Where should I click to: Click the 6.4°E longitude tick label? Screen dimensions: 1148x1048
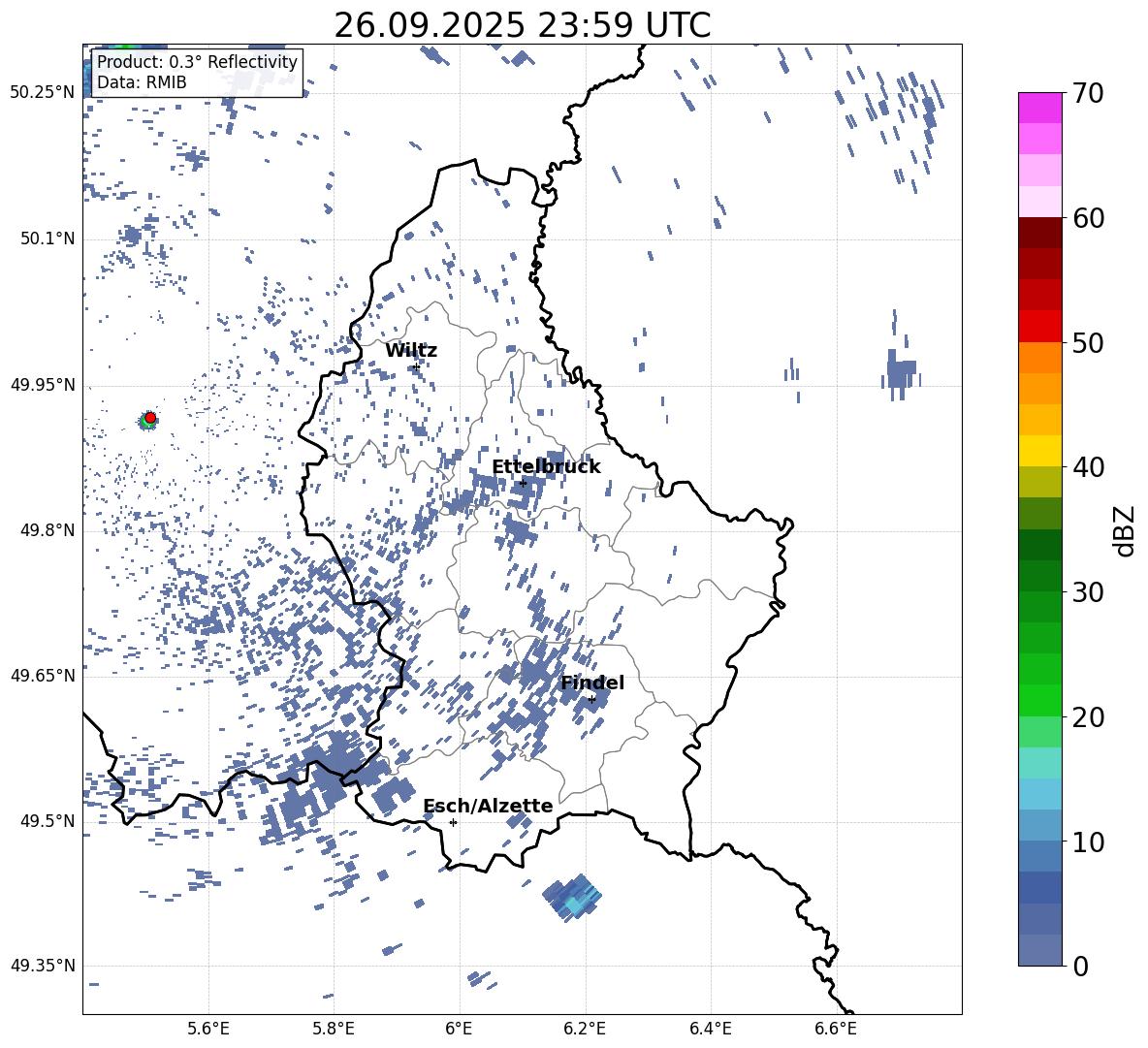coord(710,1029)
